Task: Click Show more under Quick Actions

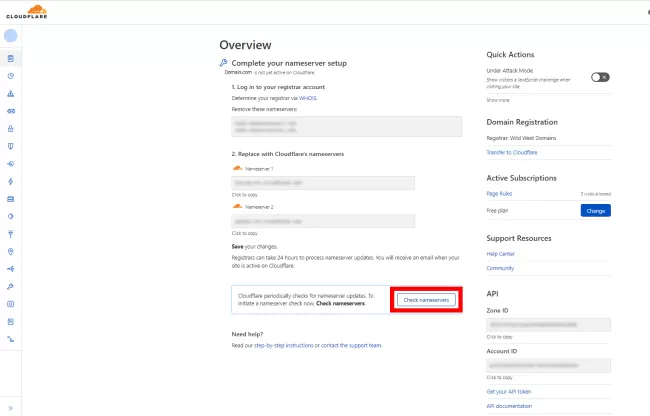Action: tap(498, 100)
